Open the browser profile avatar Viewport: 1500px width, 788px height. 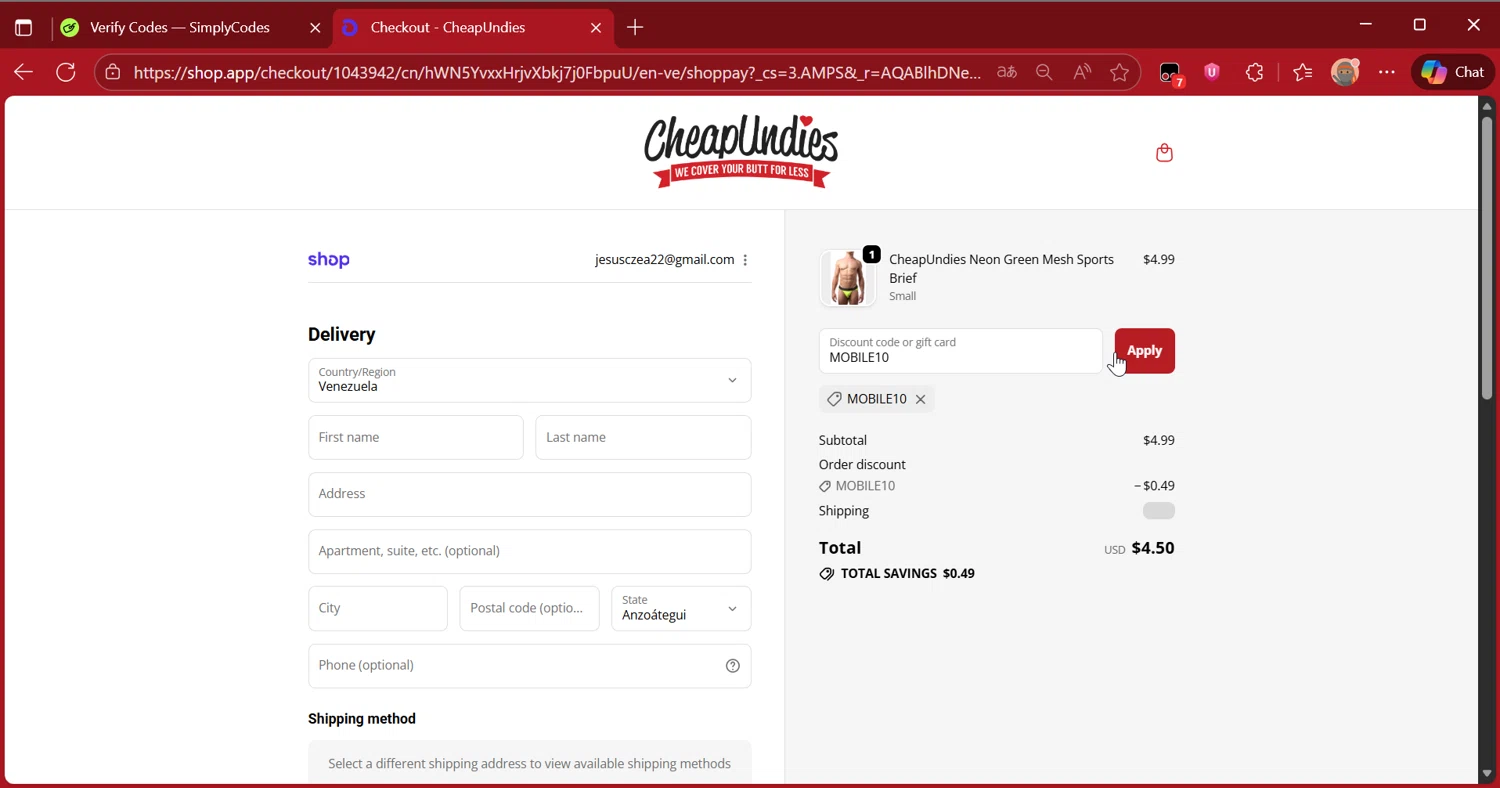click(x=1345, y=72)
